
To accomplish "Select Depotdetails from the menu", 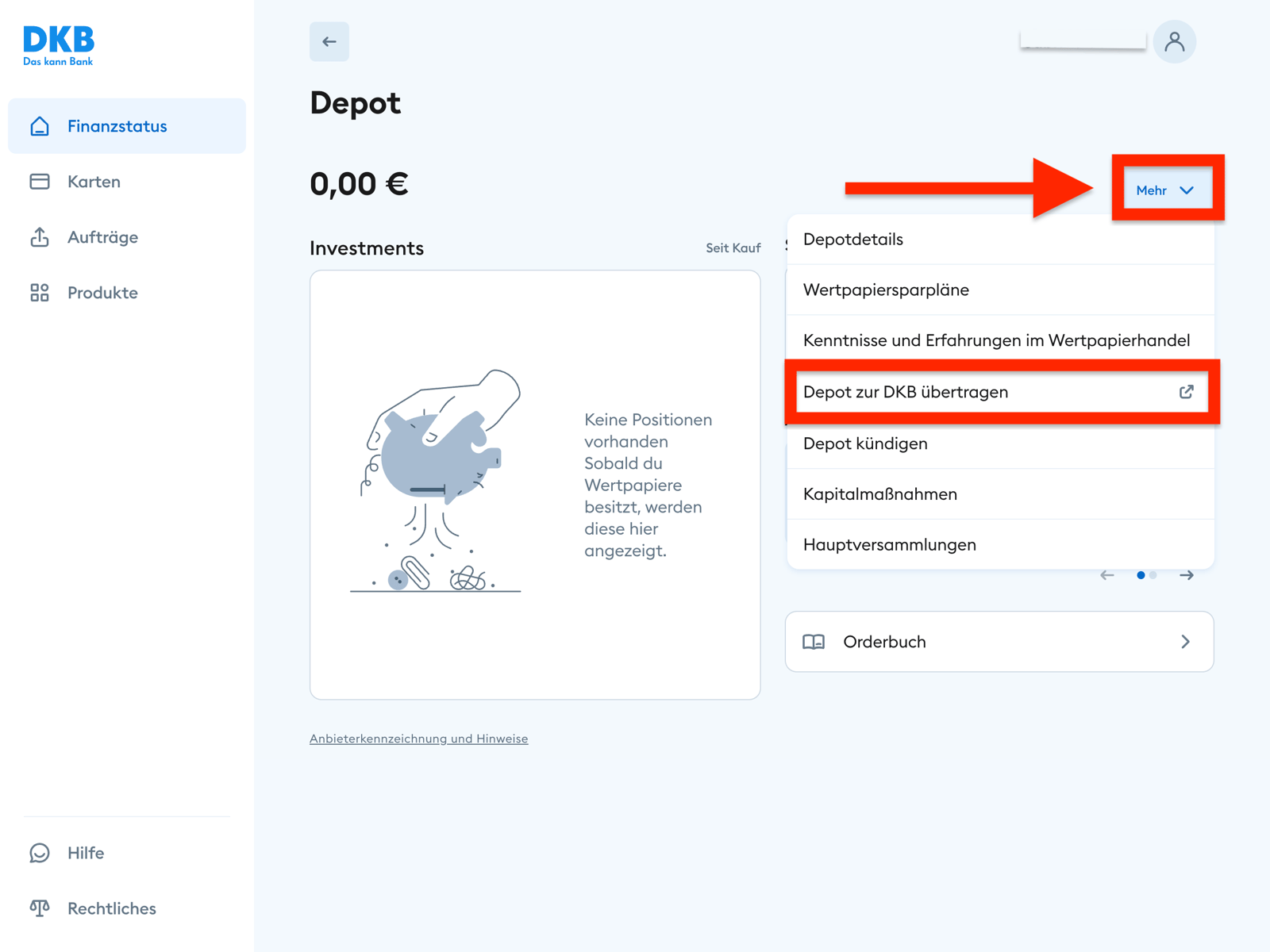I will [x=852, y=239].
